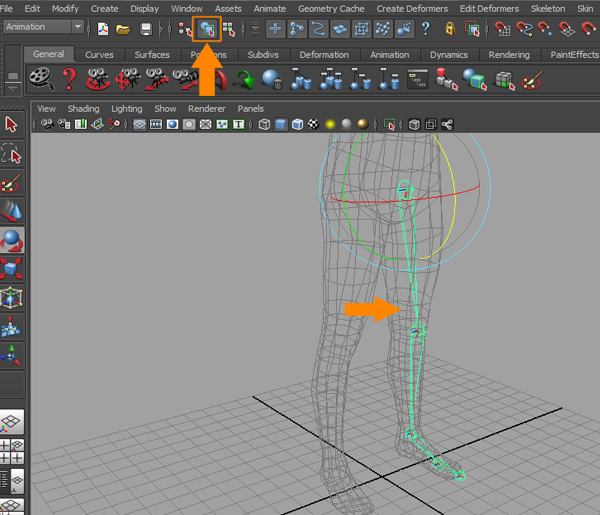The image size is (600, 515).
Task: Choose the Scale tool cube icon
Action: click(x=11, y=269)
